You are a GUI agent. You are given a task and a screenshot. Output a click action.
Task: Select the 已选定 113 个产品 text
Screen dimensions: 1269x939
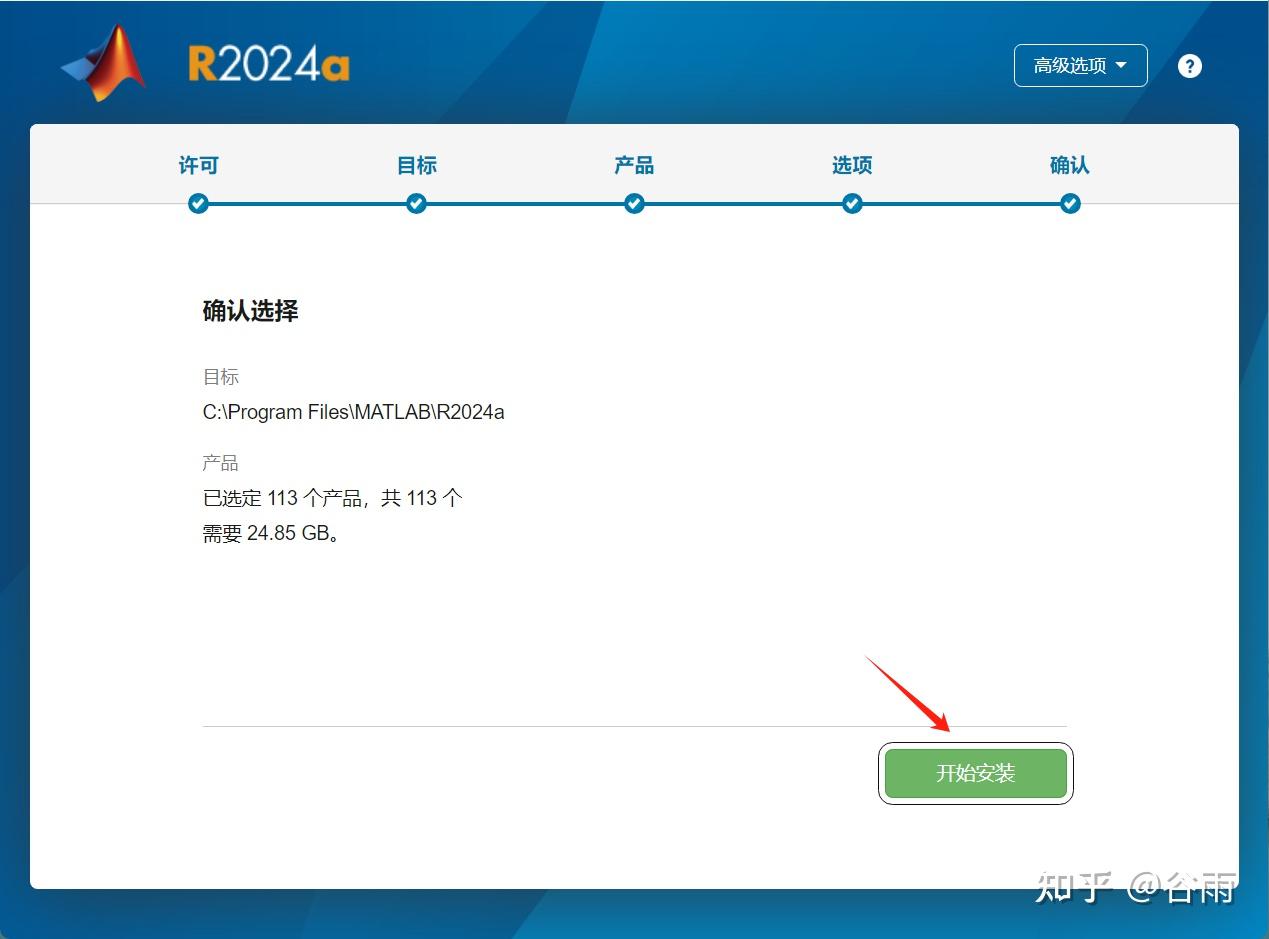(x=330, y=497)
